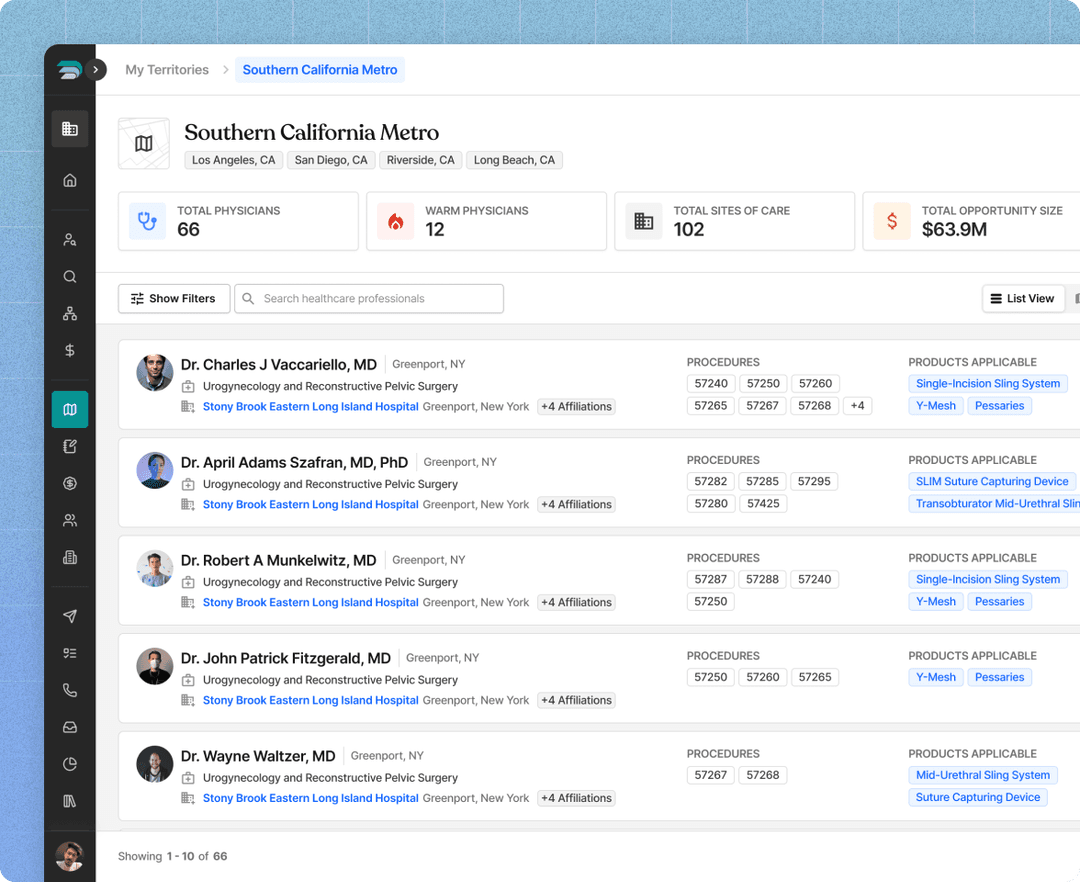Open the user profile avatar in sidebar
Image resolution: width=1080 pixels, height=882 pixels.
69,856
